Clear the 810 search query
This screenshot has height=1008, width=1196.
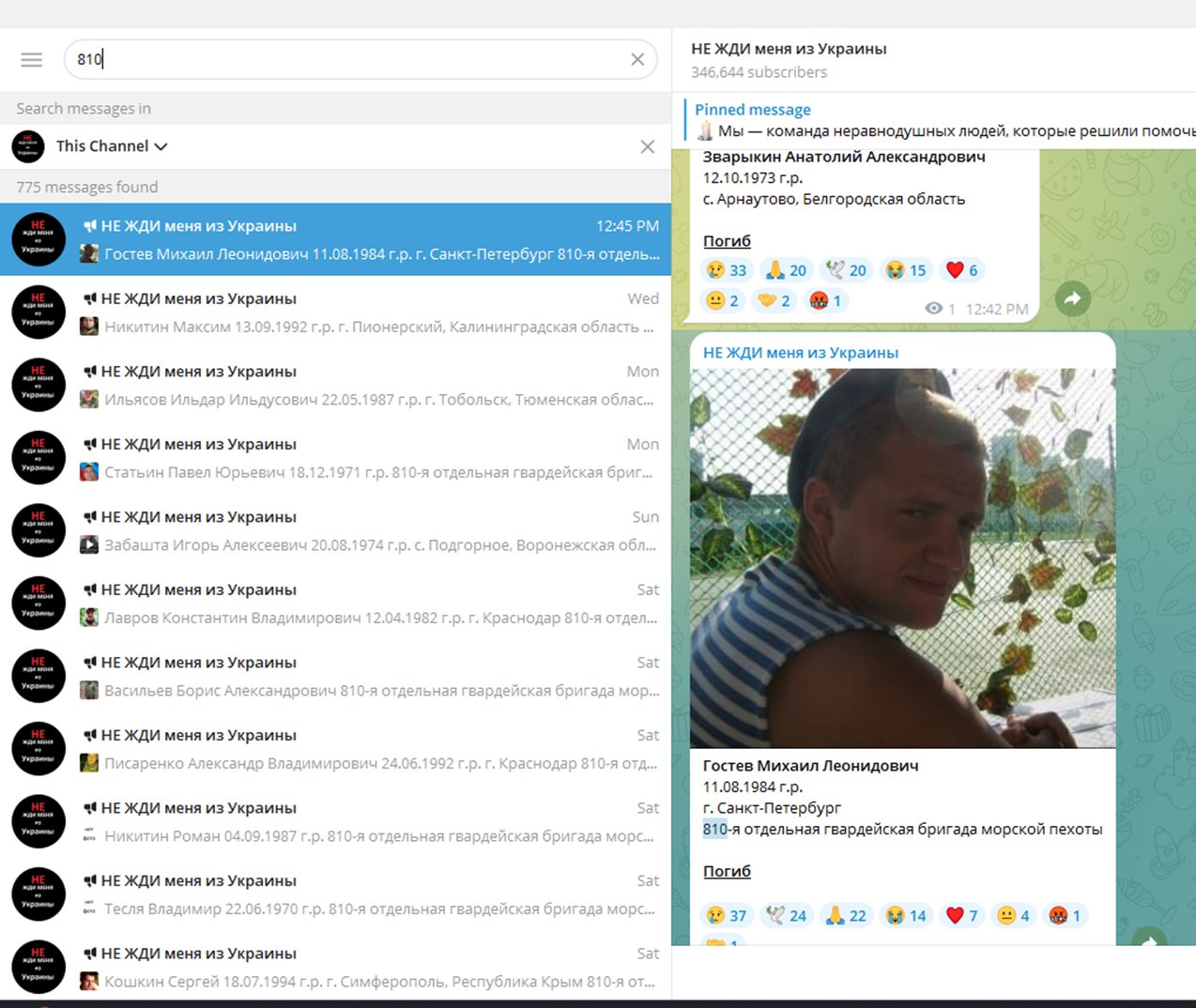tap(637, 59)
